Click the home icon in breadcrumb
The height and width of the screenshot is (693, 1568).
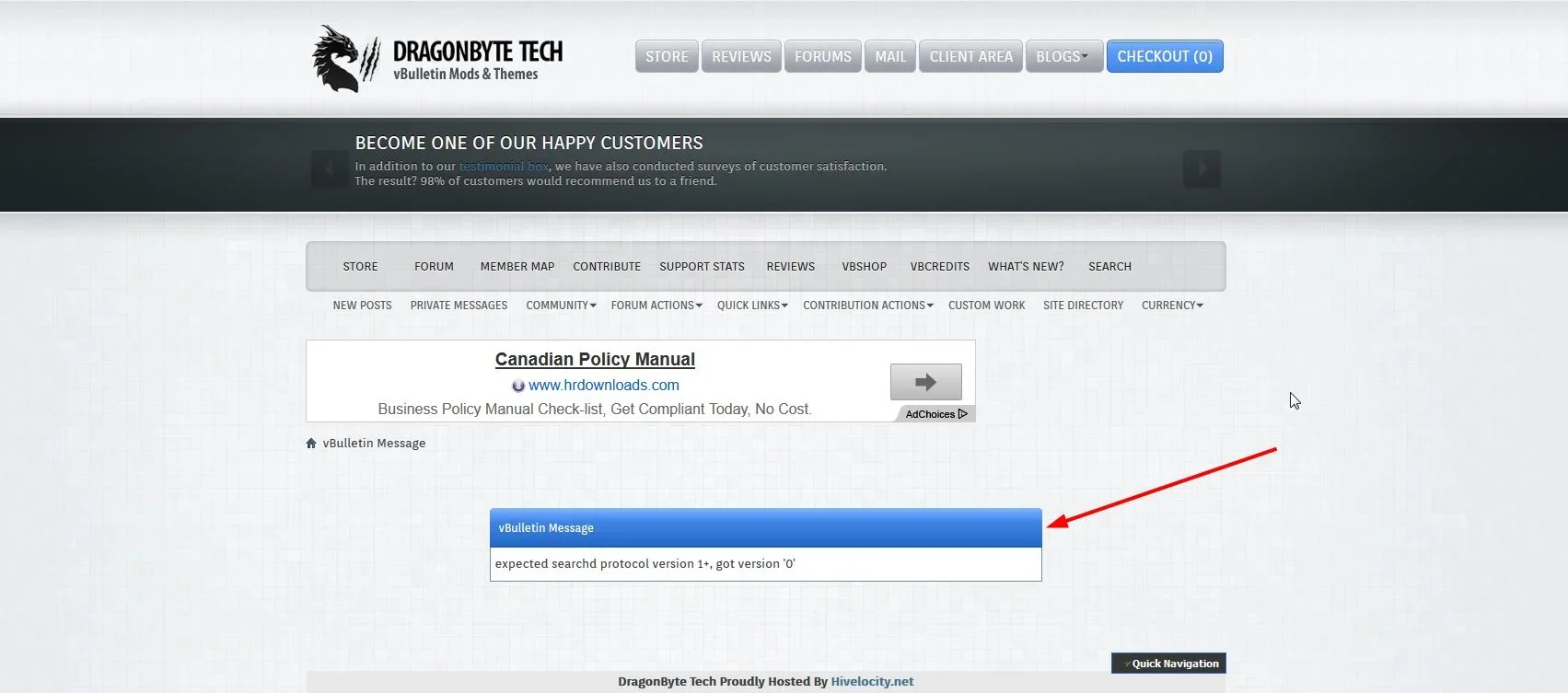pyautogui.click(x=311, y=444)
